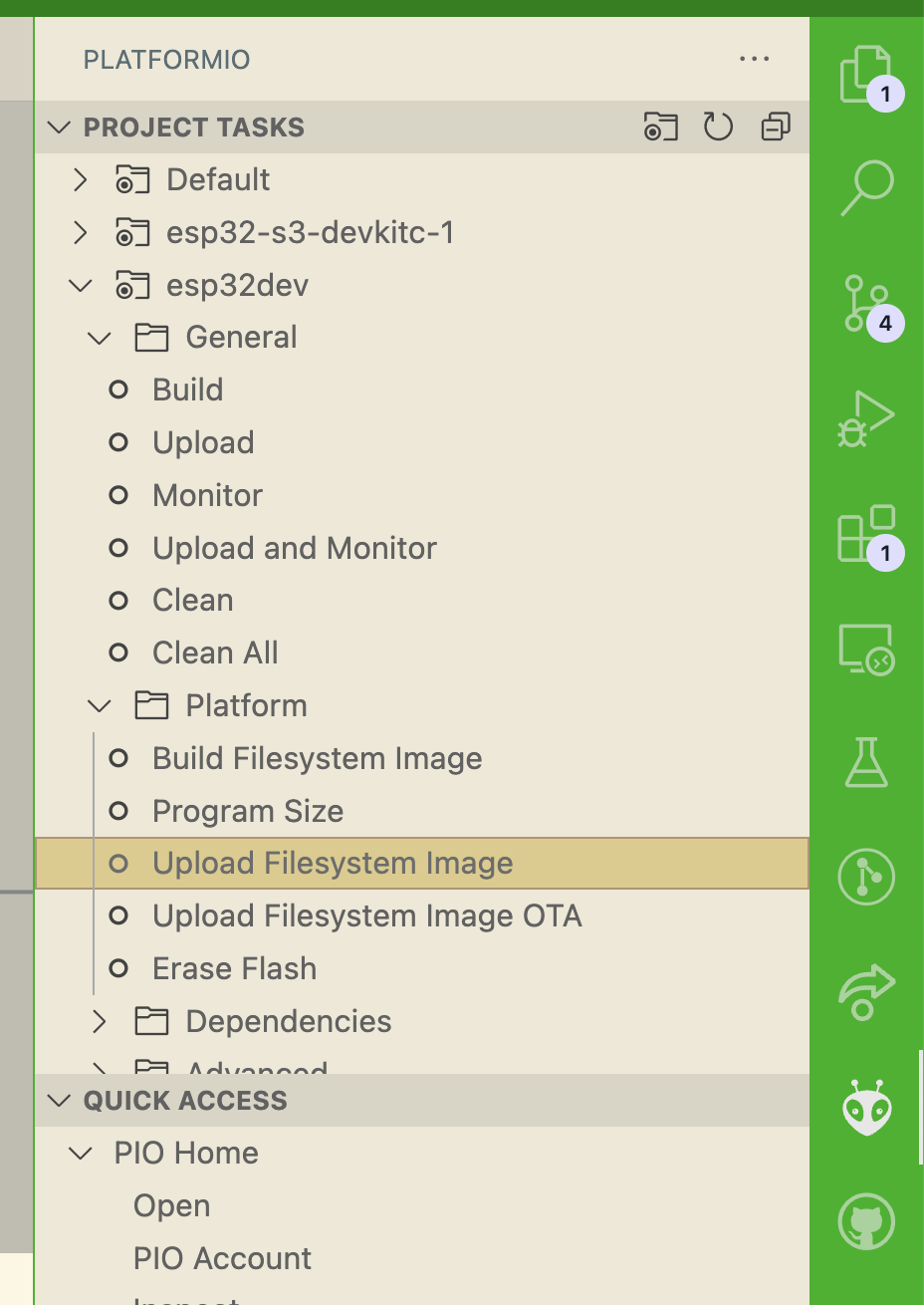Image resolution: width=924 pixels, height=1305 pixels.
Task: Open Run and Debug view icon
Action: pos(866,418)
